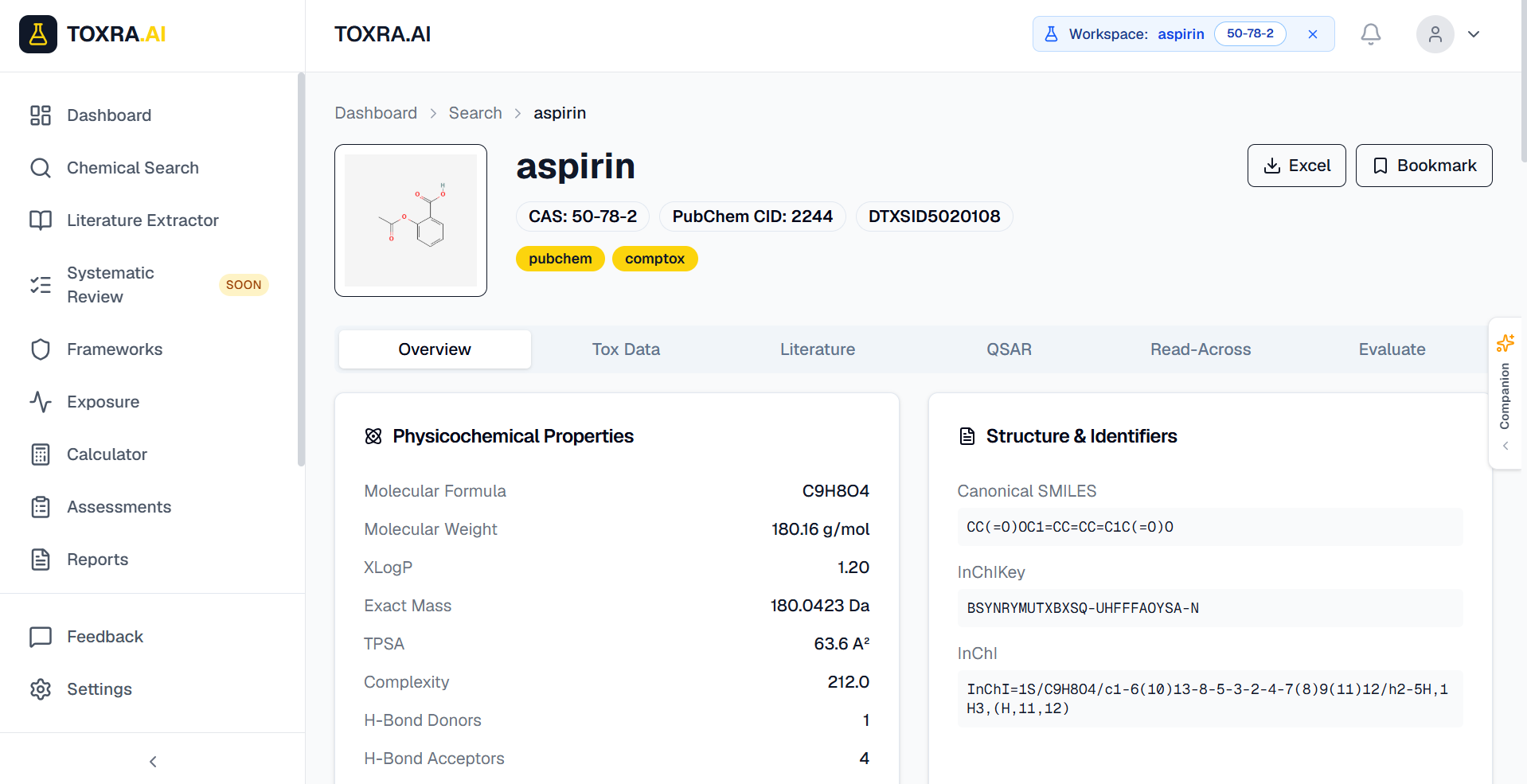Switch to the Read-Across tab
The height and width of the screenshot is (784, 1527).
pos(1201,349)
